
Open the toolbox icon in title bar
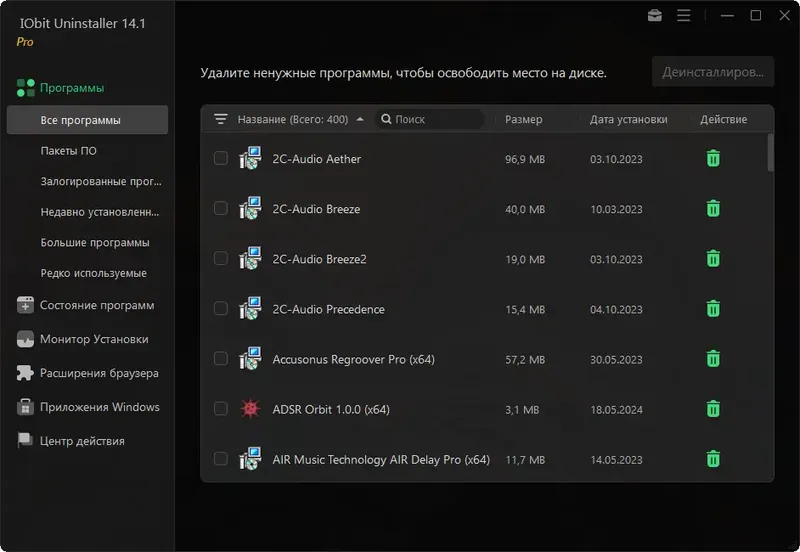point(654,16)
